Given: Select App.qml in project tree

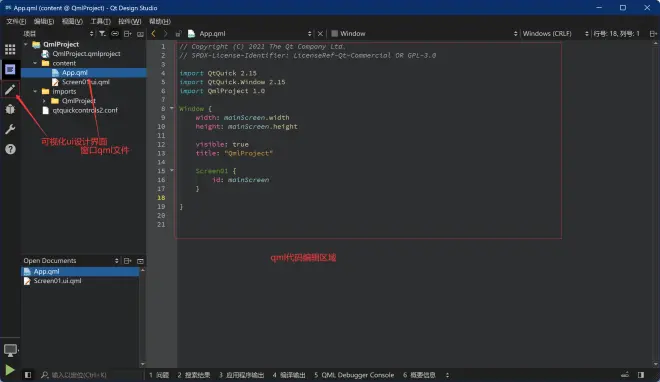Looking at the screenshot, I should coord(75,72).
